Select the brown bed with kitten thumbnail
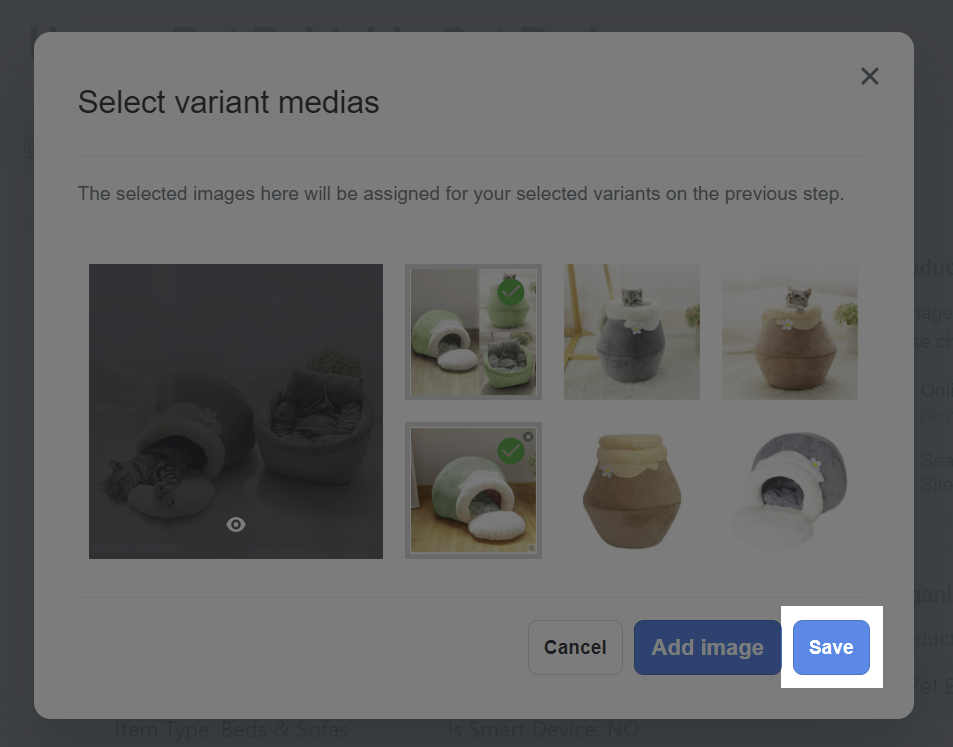Viewport: 953px width, 747px height. [789, 332]
